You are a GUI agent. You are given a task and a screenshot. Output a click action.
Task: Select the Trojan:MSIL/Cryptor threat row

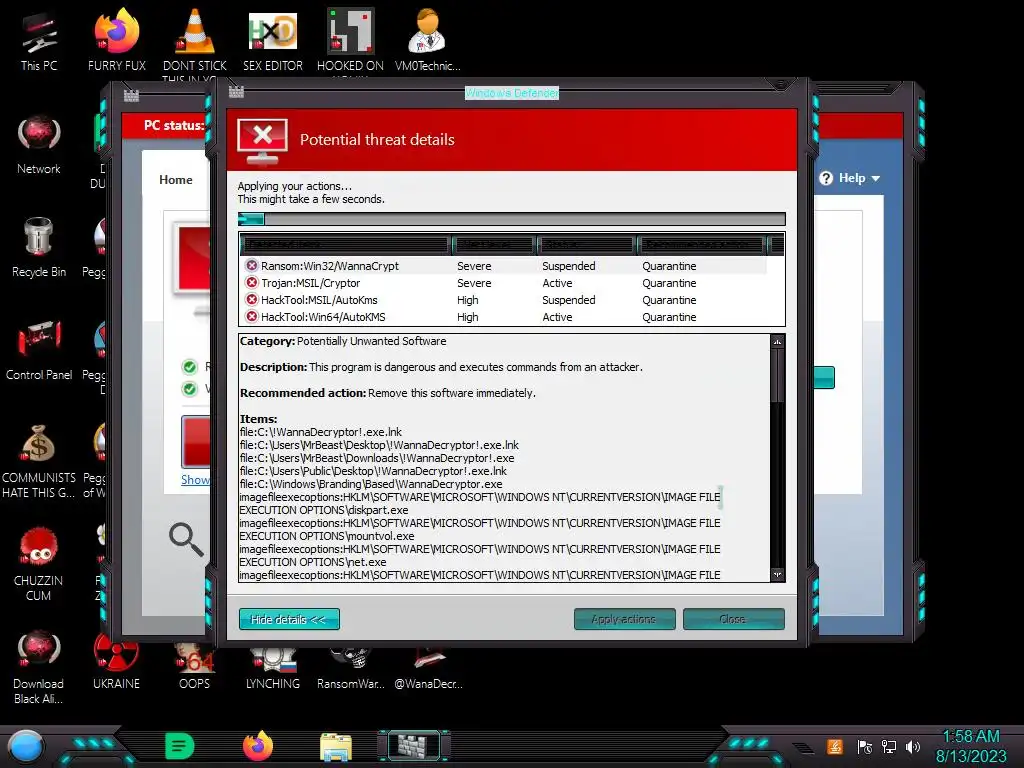503,283
